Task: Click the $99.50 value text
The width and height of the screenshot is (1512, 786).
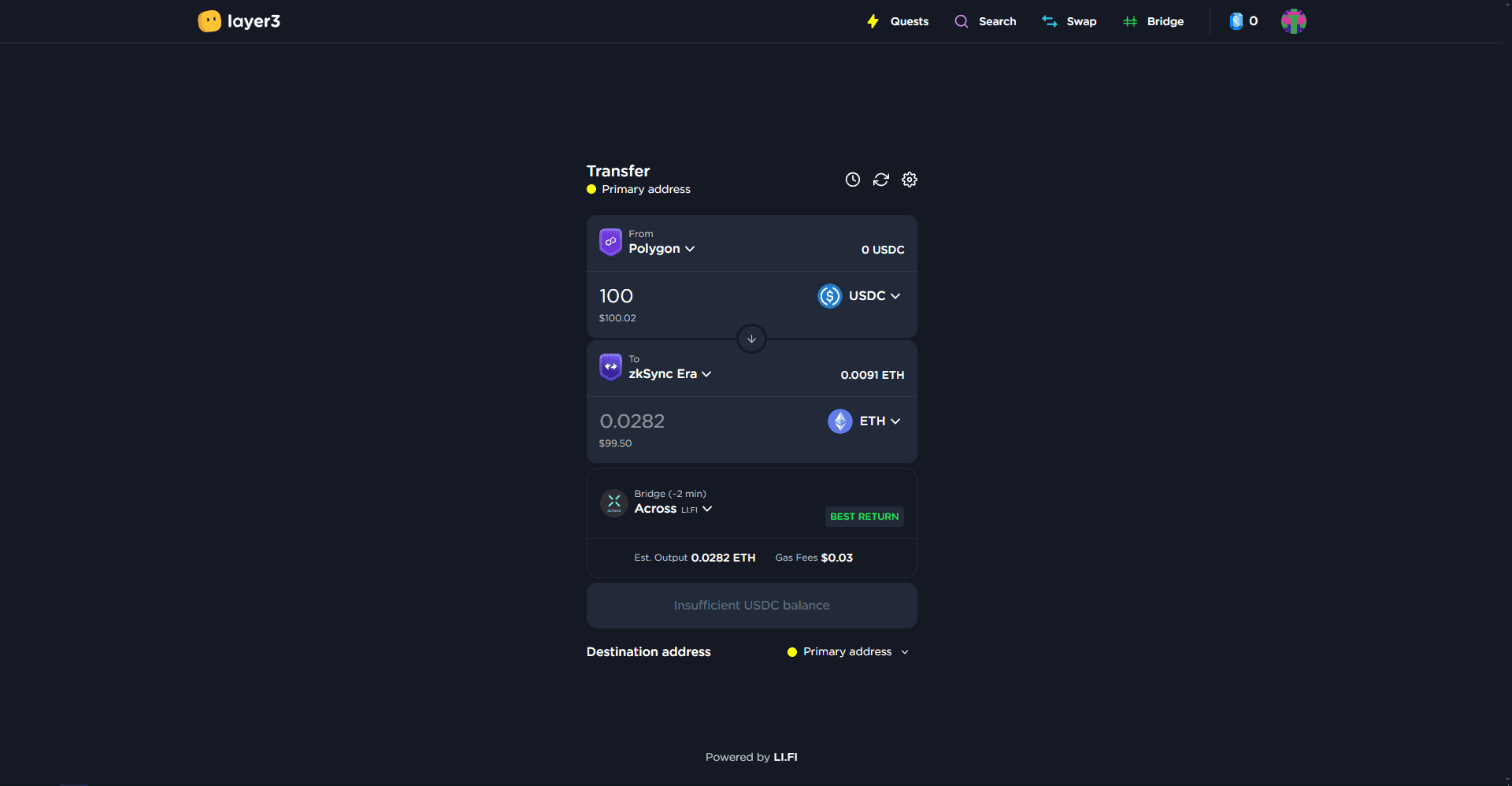Action: (615, 443)
